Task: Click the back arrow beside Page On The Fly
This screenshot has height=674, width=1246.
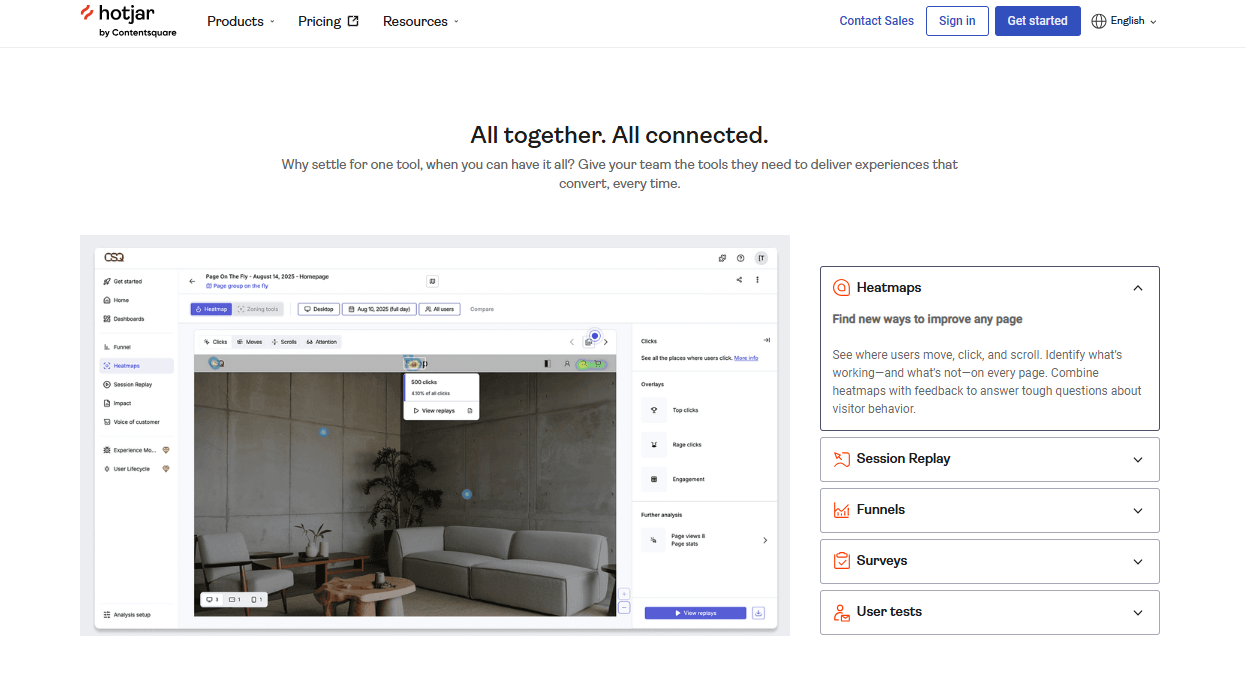Action: pyautogui.click(x=192, y=281)
